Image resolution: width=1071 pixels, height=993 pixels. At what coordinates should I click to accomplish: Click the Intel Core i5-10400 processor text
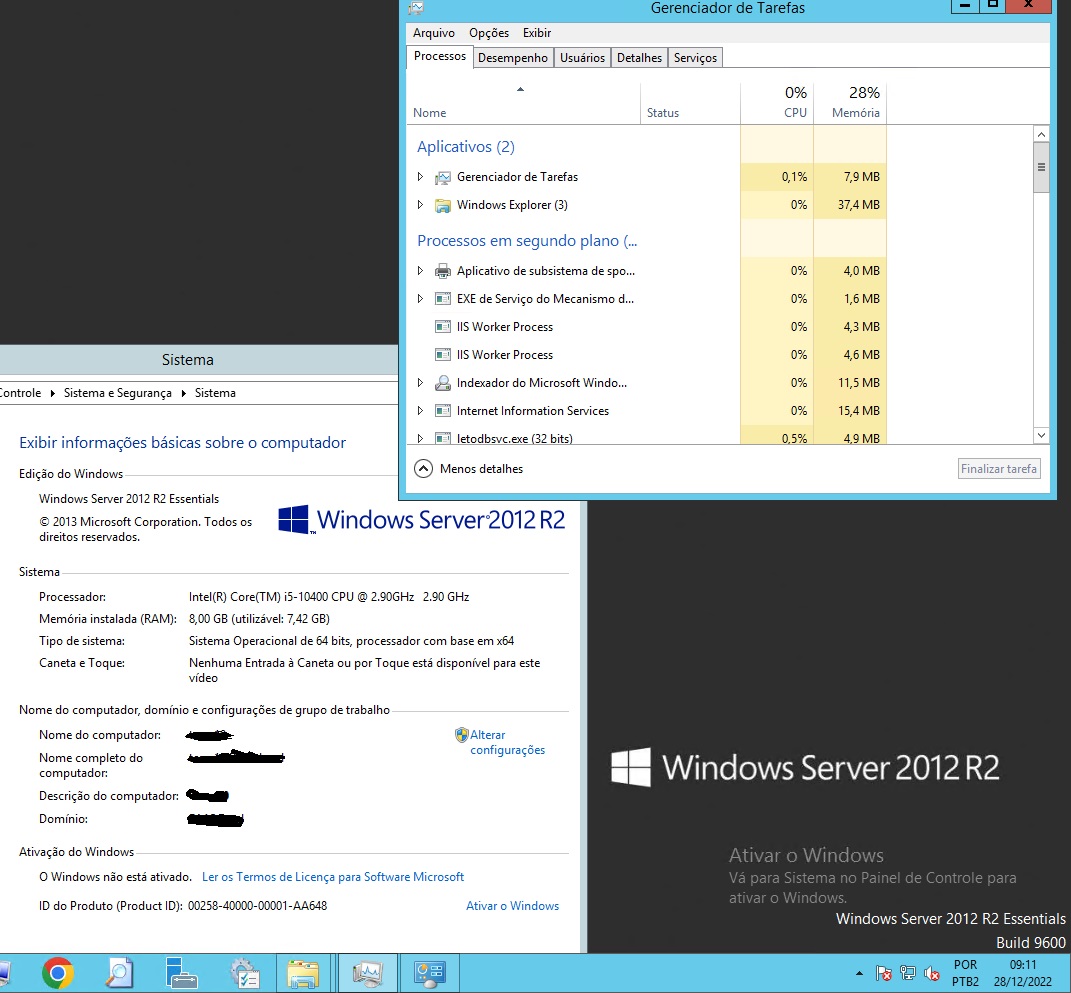click(x=329, y=597)
